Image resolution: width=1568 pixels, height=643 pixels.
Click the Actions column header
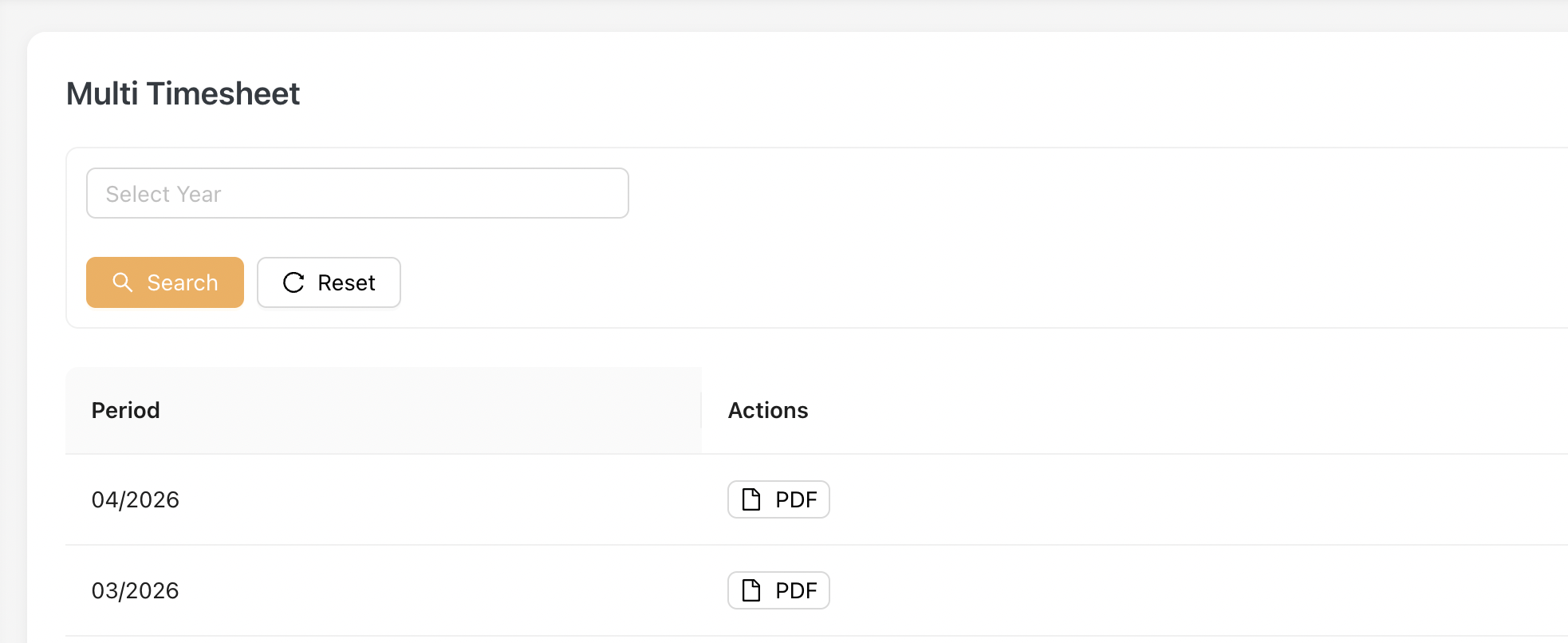[x=768, y=410]
